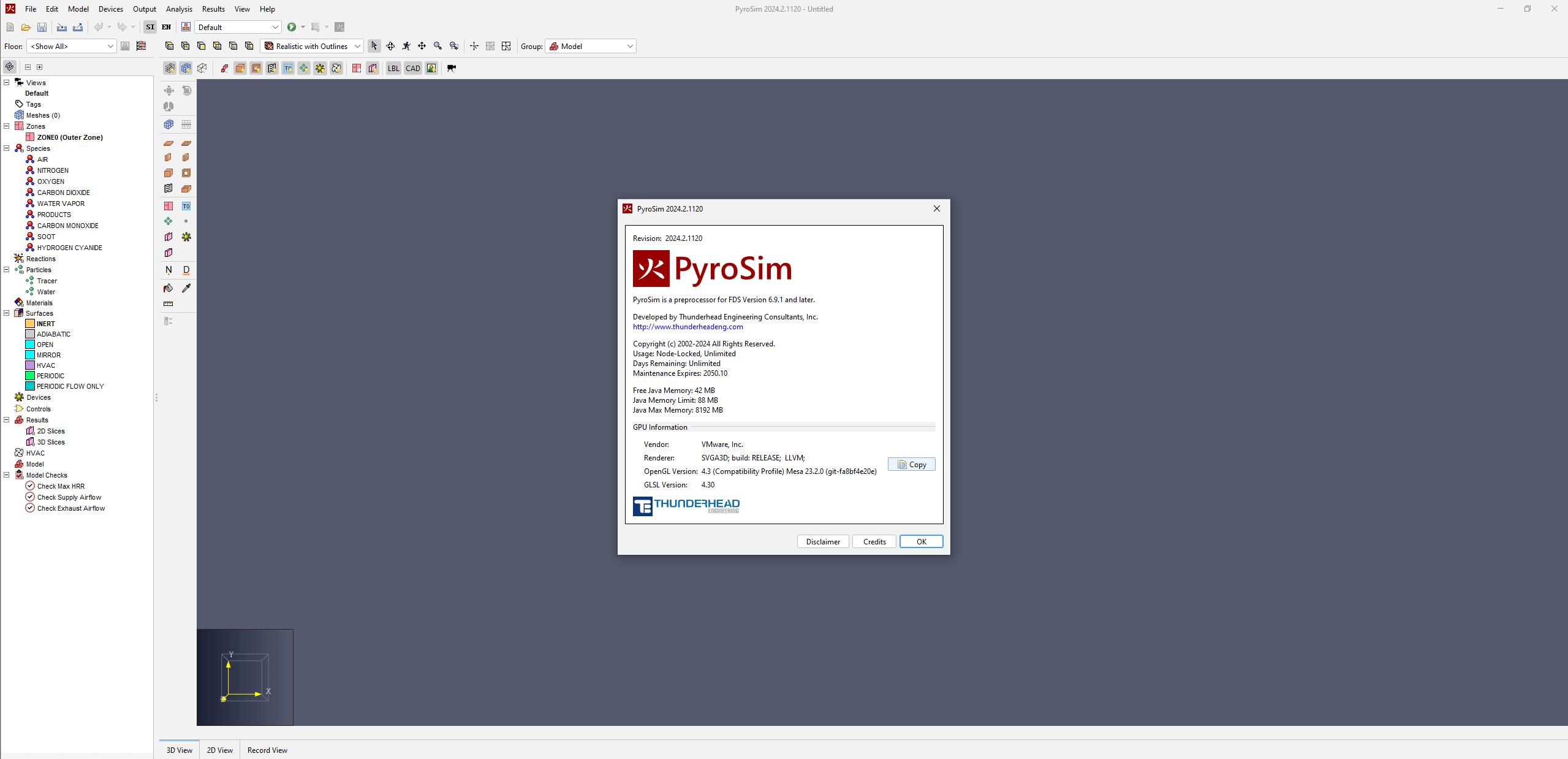Choose the Draw Wall Obstruction tool
This screenshot has width=1568, height=759.
click(169, 158)
